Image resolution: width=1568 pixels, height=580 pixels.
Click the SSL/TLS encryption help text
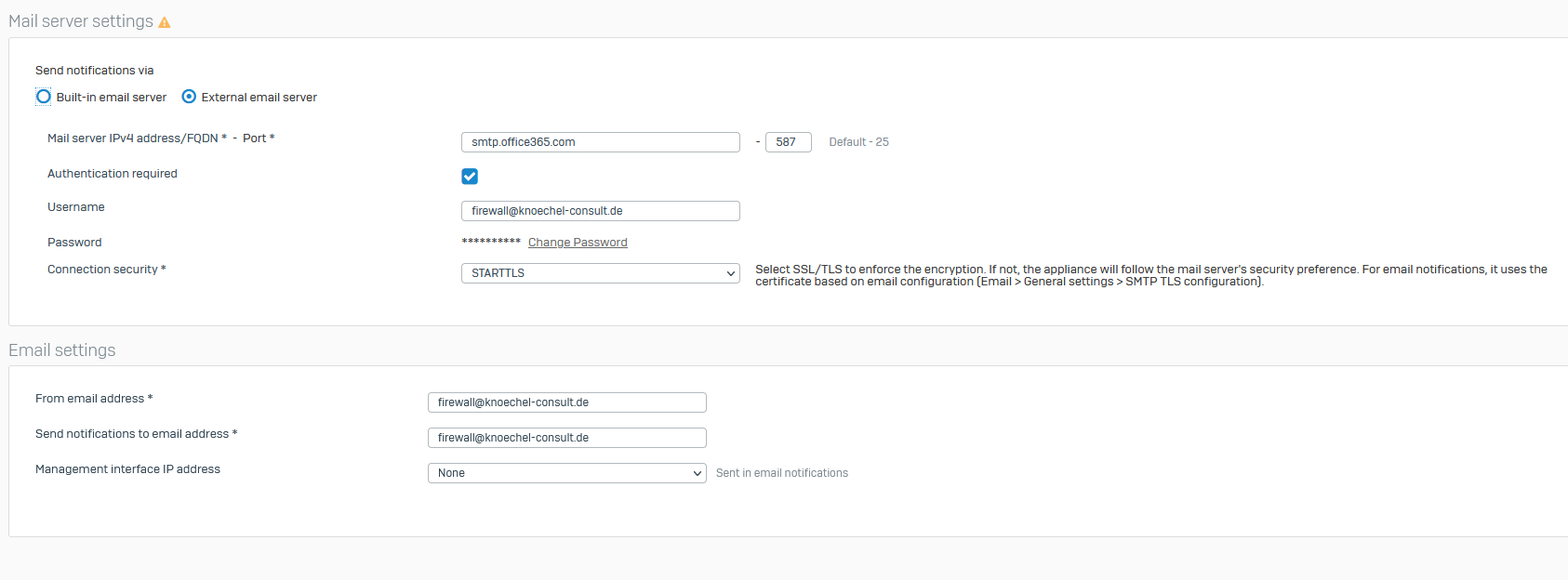pos(1150,275)
